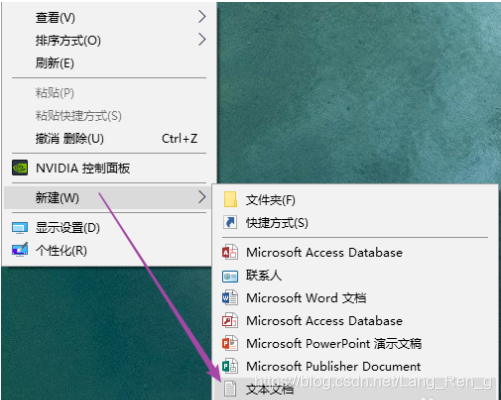Image resolution: width=501 pixels, height=400 pixels.
Task: Click the Word document icon
Action: pos(230,298)
